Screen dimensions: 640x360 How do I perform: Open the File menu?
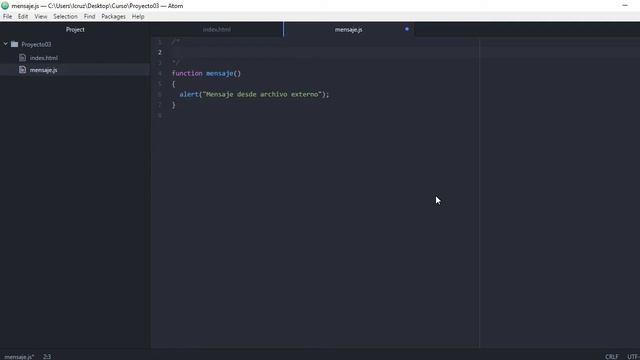(7, 16)
